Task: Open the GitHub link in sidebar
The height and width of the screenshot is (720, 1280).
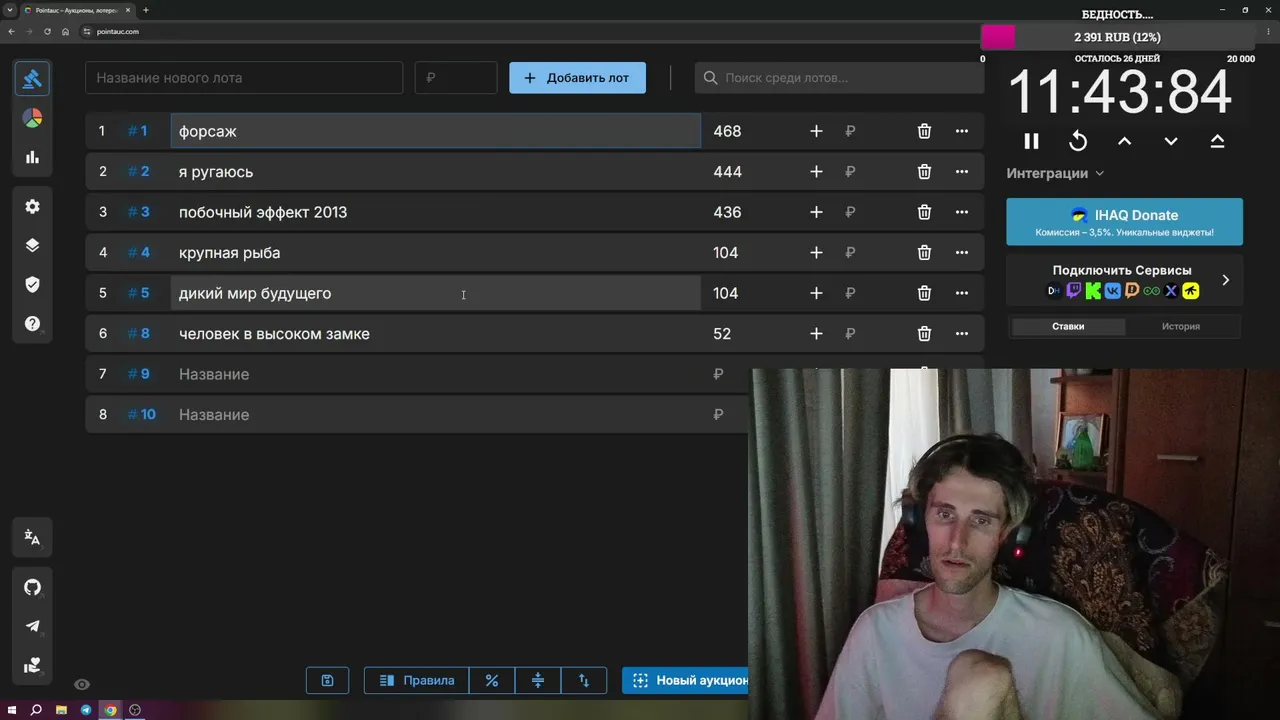Action: [32, 587]
